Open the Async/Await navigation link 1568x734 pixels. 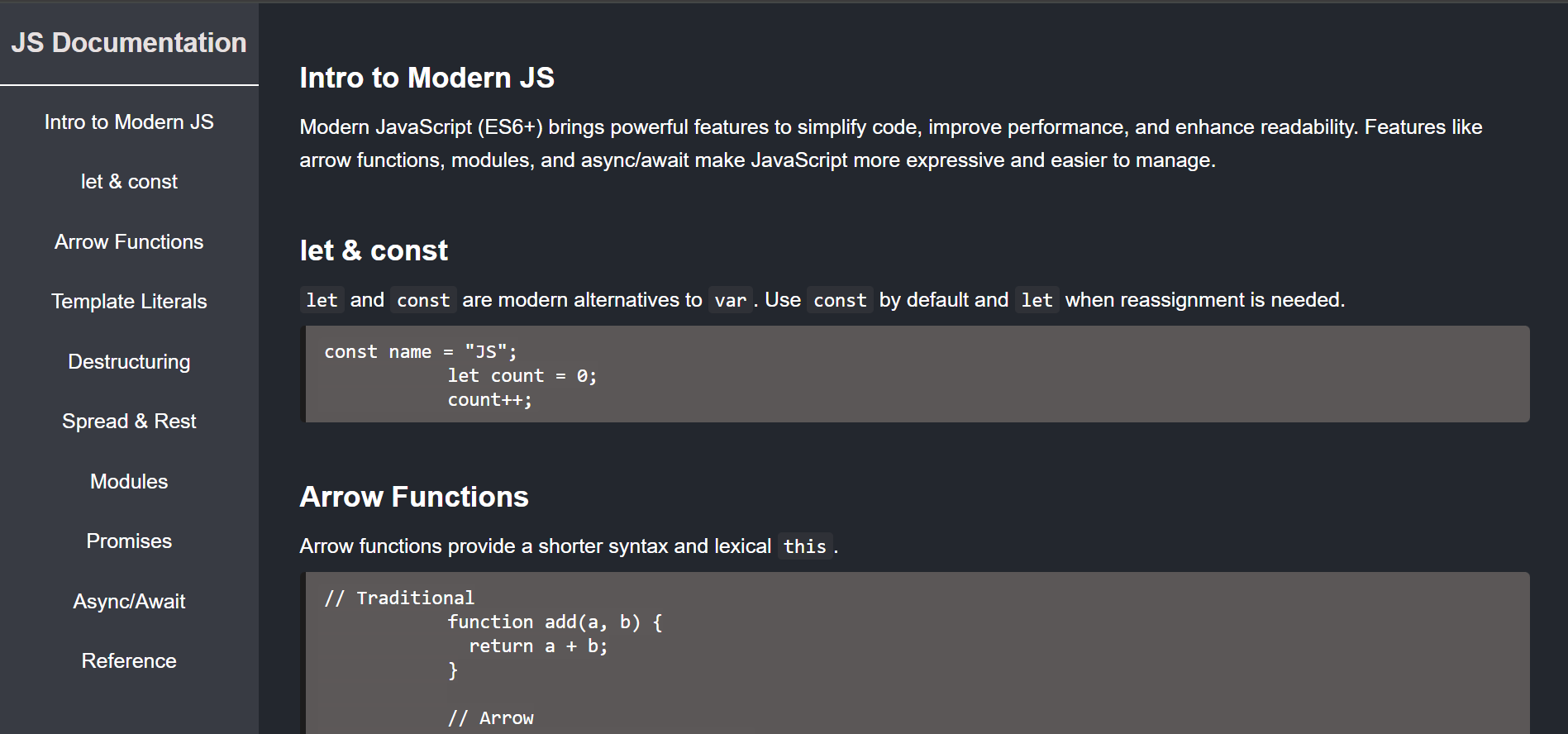click(129, 602)
